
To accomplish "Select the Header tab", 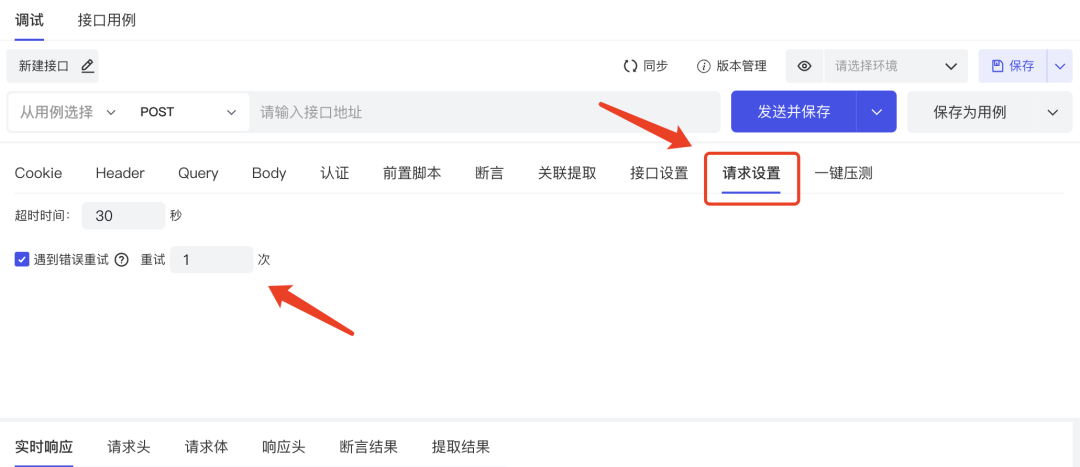I will click(120, 173).
